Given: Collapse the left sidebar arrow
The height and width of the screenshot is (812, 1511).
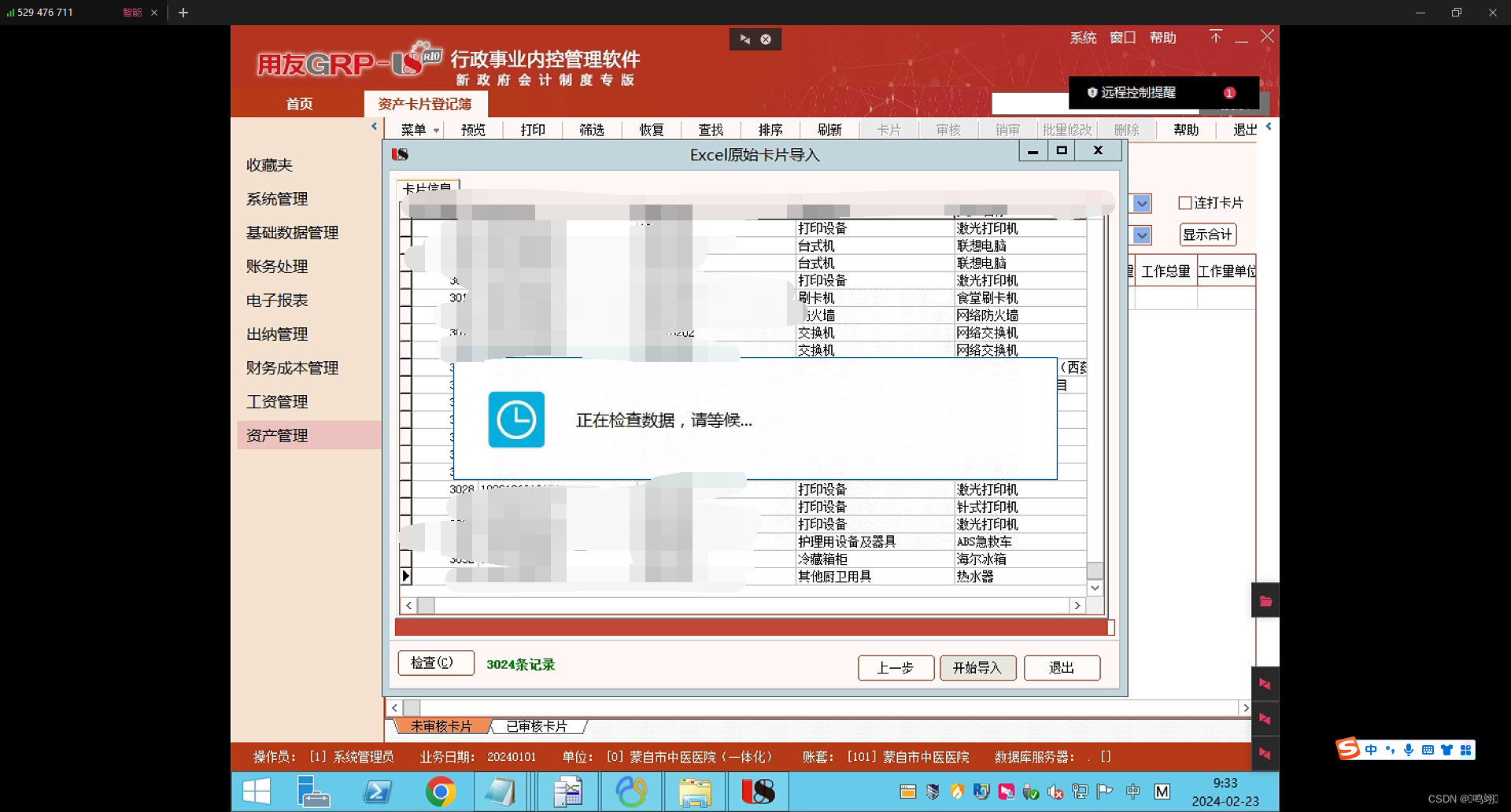Looking at the screenshot, I should click(x=374, y=126).
